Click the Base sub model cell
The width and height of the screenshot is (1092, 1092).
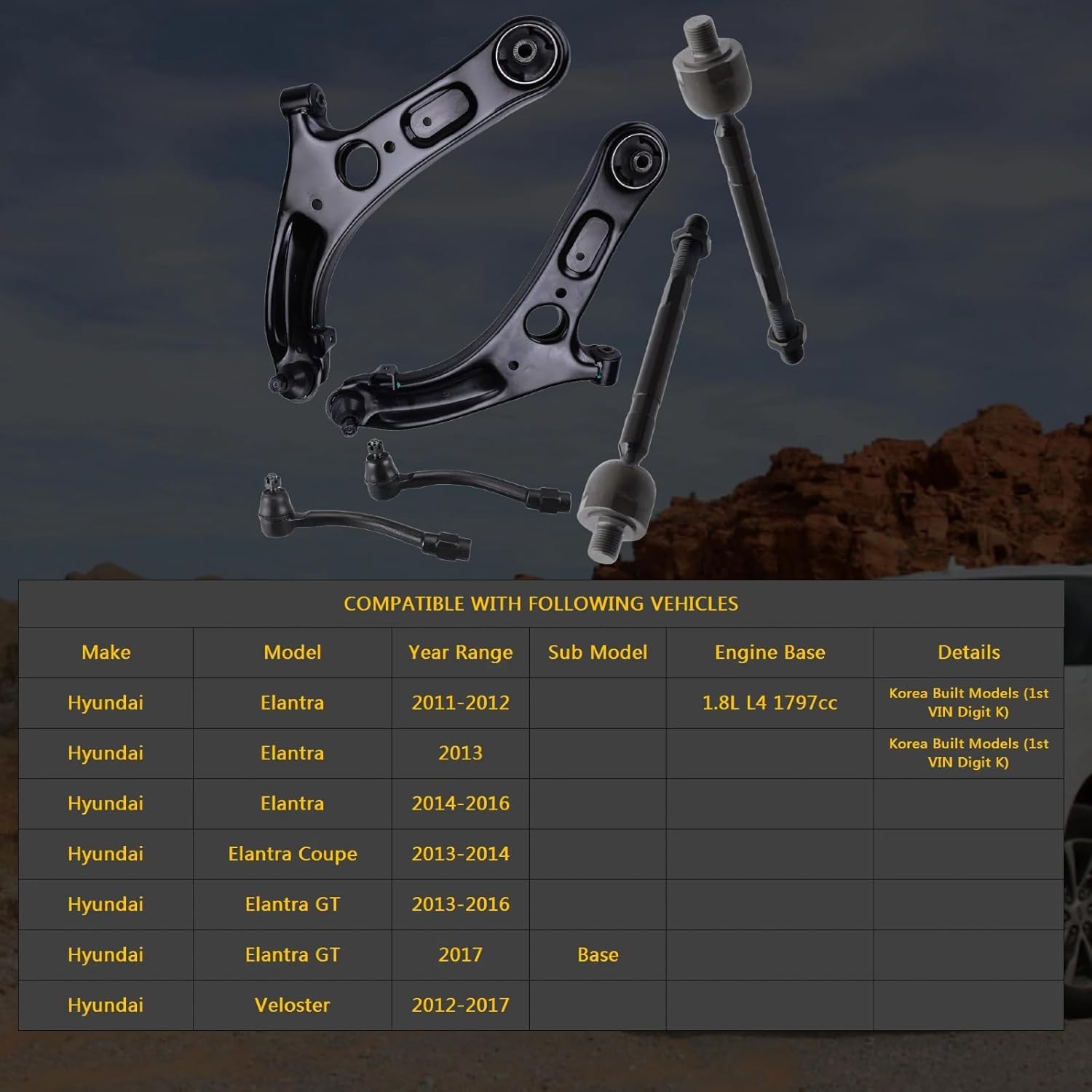[x=598, y=954]
